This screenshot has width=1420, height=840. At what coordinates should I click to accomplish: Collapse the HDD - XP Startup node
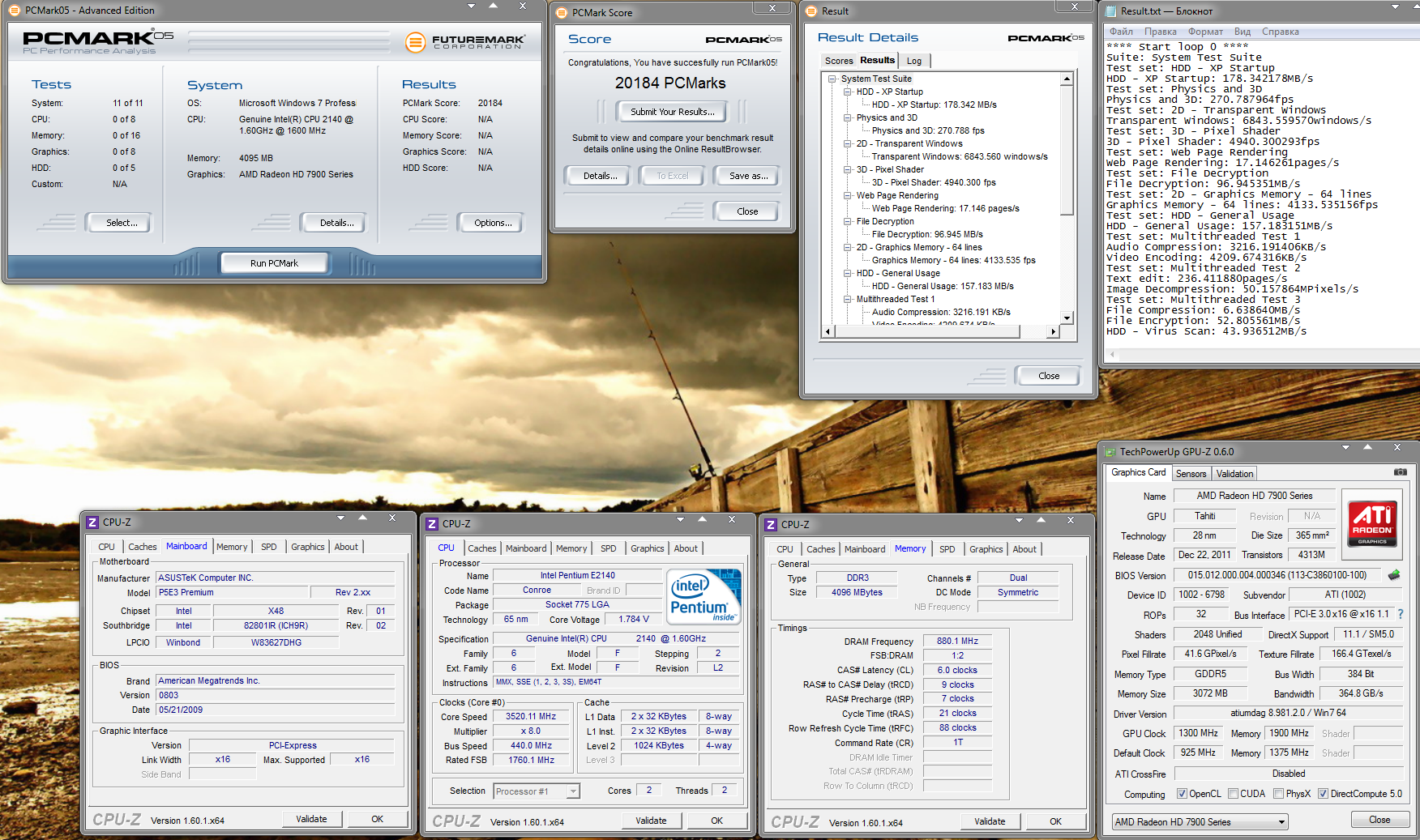tap(848, 92)
